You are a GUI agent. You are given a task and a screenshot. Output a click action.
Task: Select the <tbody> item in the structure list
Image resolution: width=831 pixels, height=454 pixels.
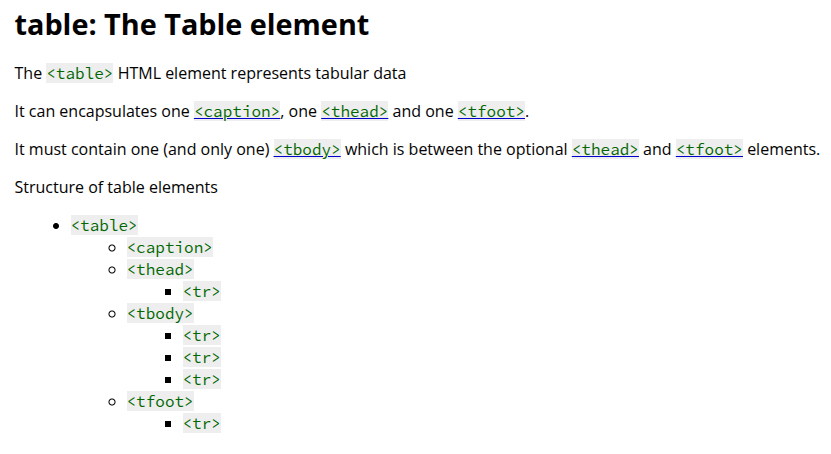[160, 314]
